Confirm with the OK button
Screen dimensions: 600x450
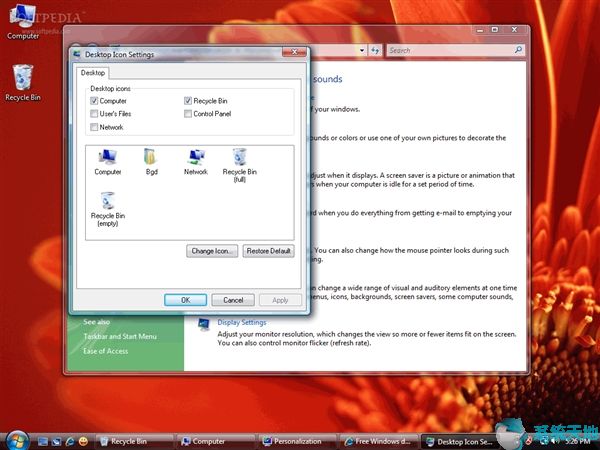(186, 300)
